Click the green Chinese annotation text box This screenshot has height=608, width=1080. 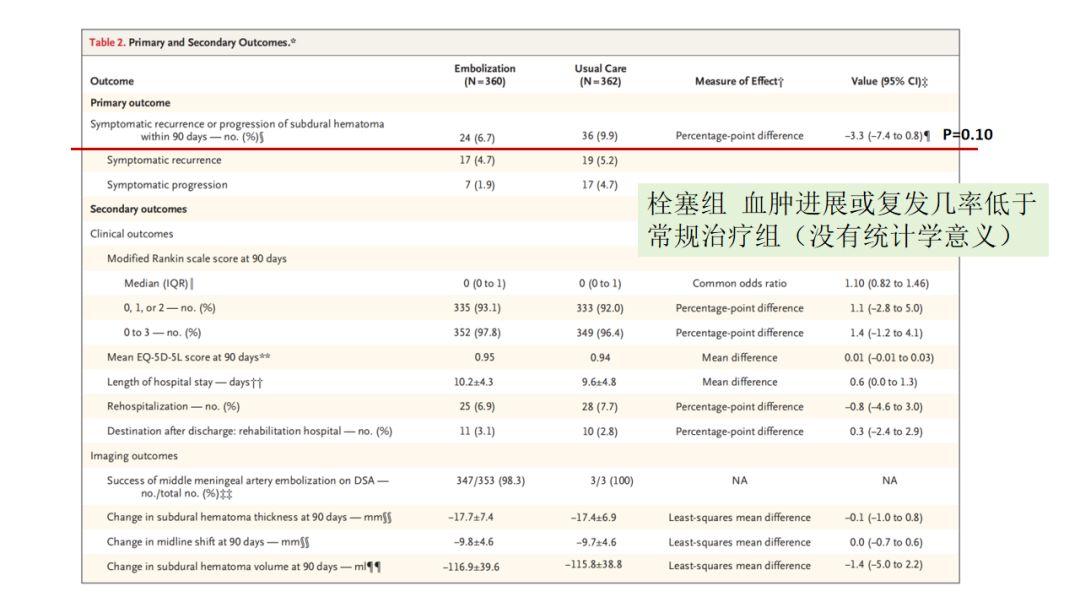843,220
